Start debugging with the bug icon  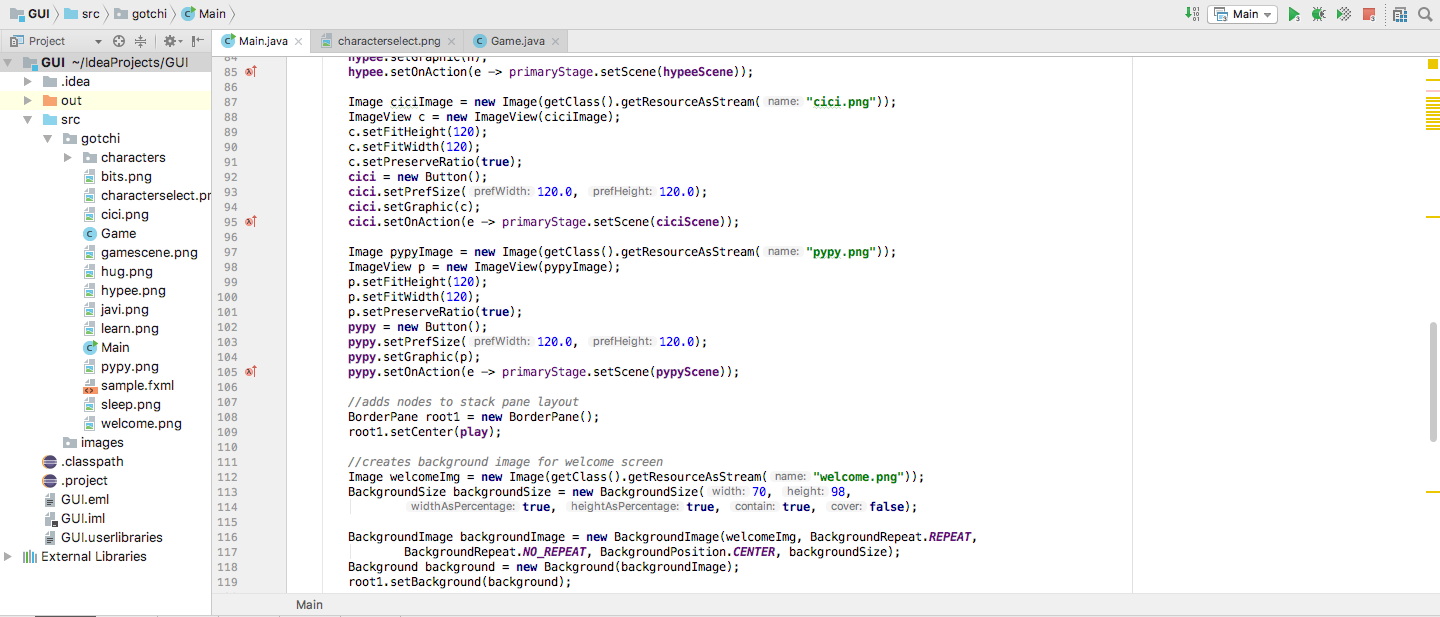point(1319,14)
